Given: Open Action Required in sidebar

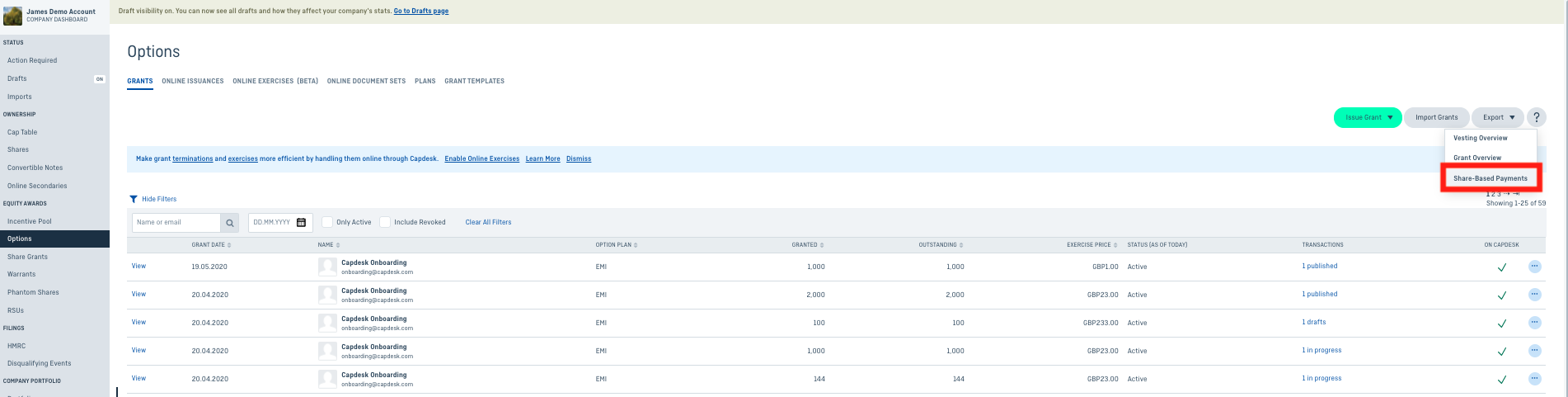Looking at the screenshot, I should (x=32, y=60).
